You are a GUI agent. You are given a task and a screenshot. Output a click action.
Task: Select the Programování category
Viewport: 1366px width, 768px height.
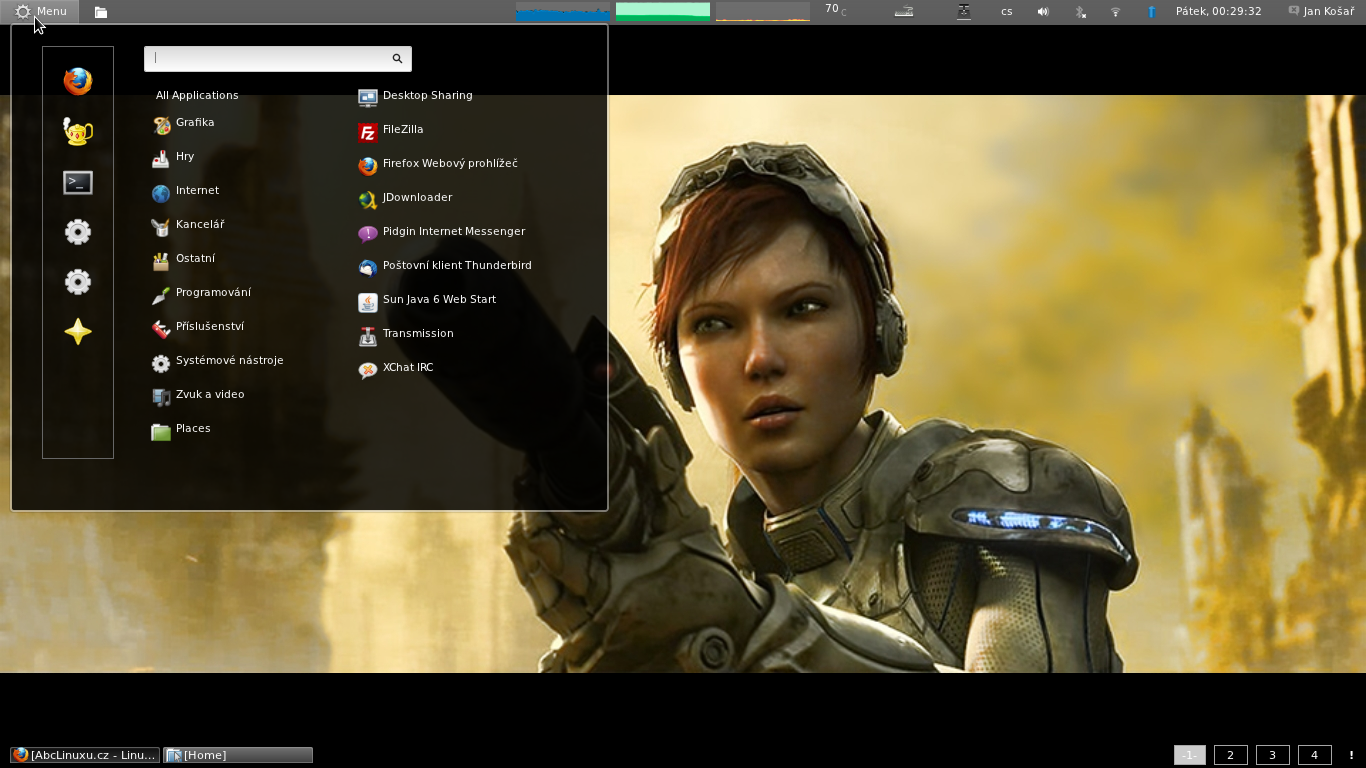(x=212, y=293)
